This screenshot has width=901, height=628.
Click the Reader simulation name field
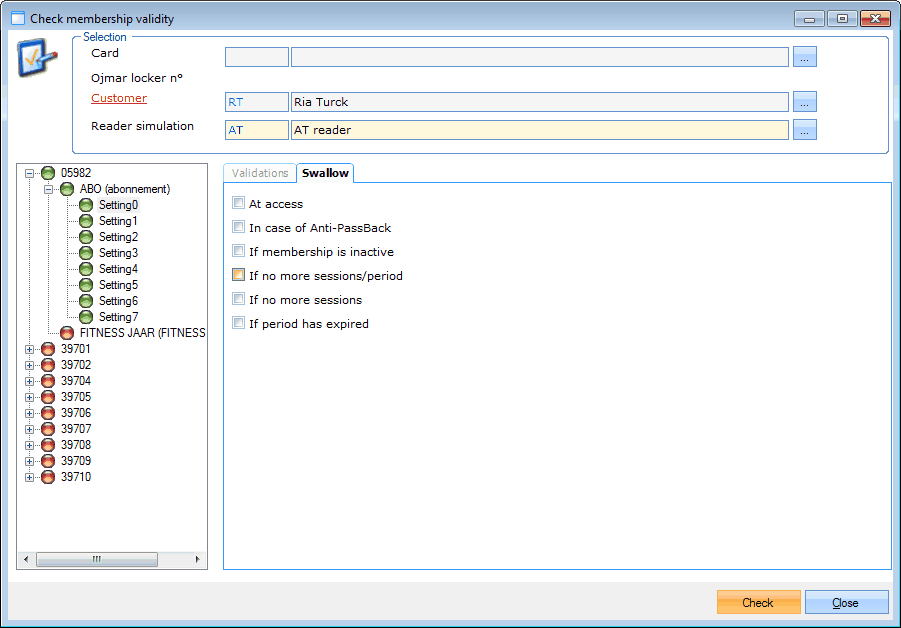(539, 130)
